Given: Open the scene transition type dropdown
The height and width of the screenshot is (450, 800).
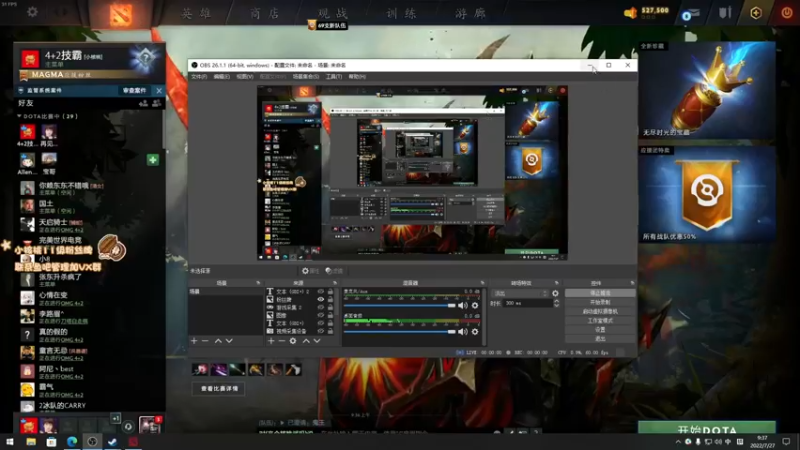Looking at the screenshot, I should click(x=520, y=293).
